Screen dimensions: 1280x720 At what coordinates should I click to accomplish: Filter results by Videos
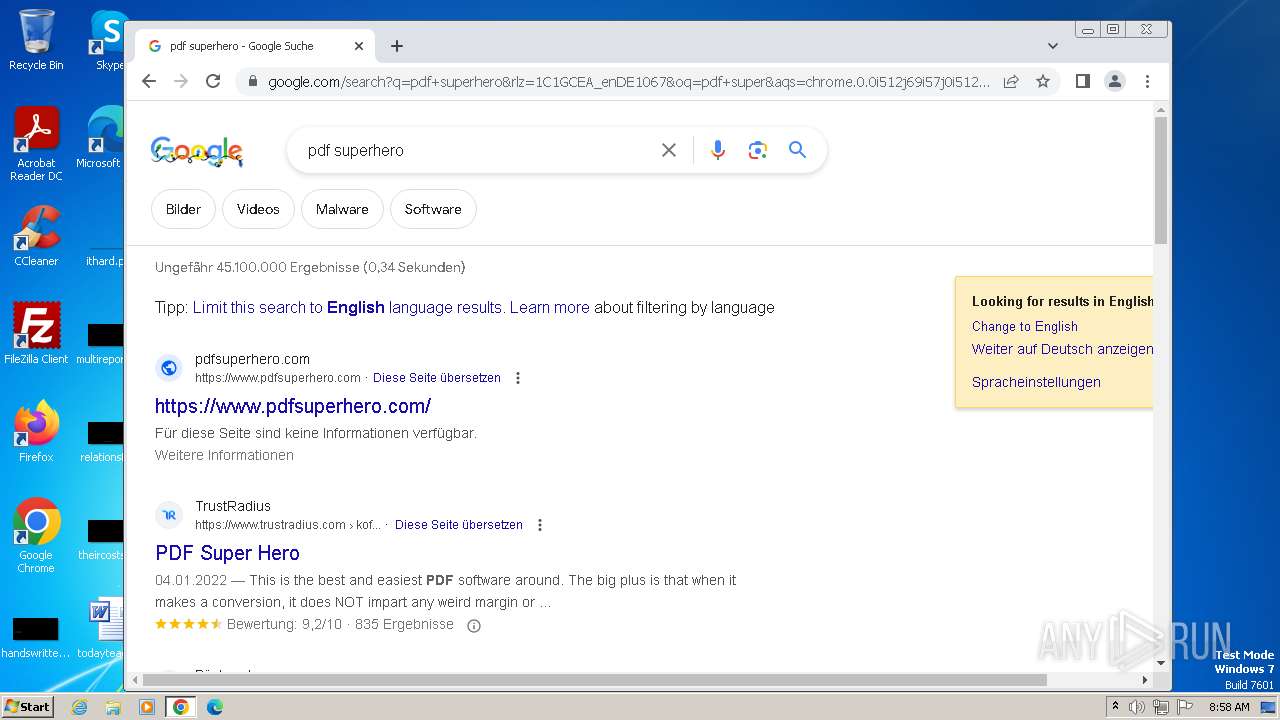[258, 209]
